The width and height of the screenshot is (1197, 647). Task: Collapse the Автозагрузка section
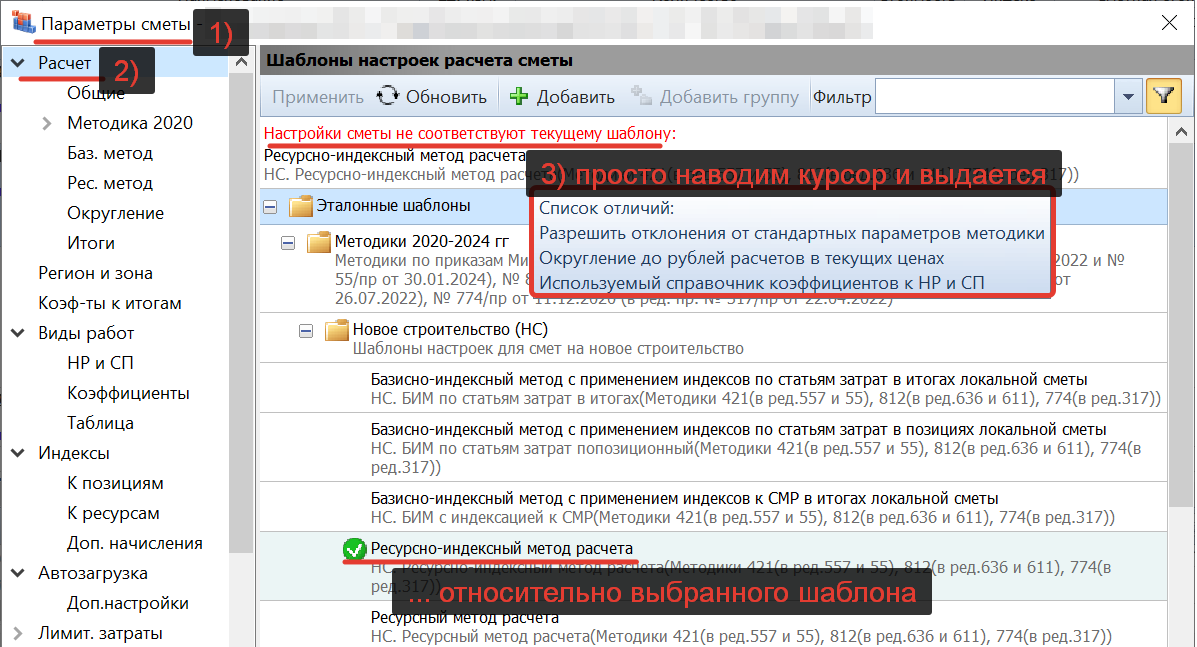click(18, 573)
